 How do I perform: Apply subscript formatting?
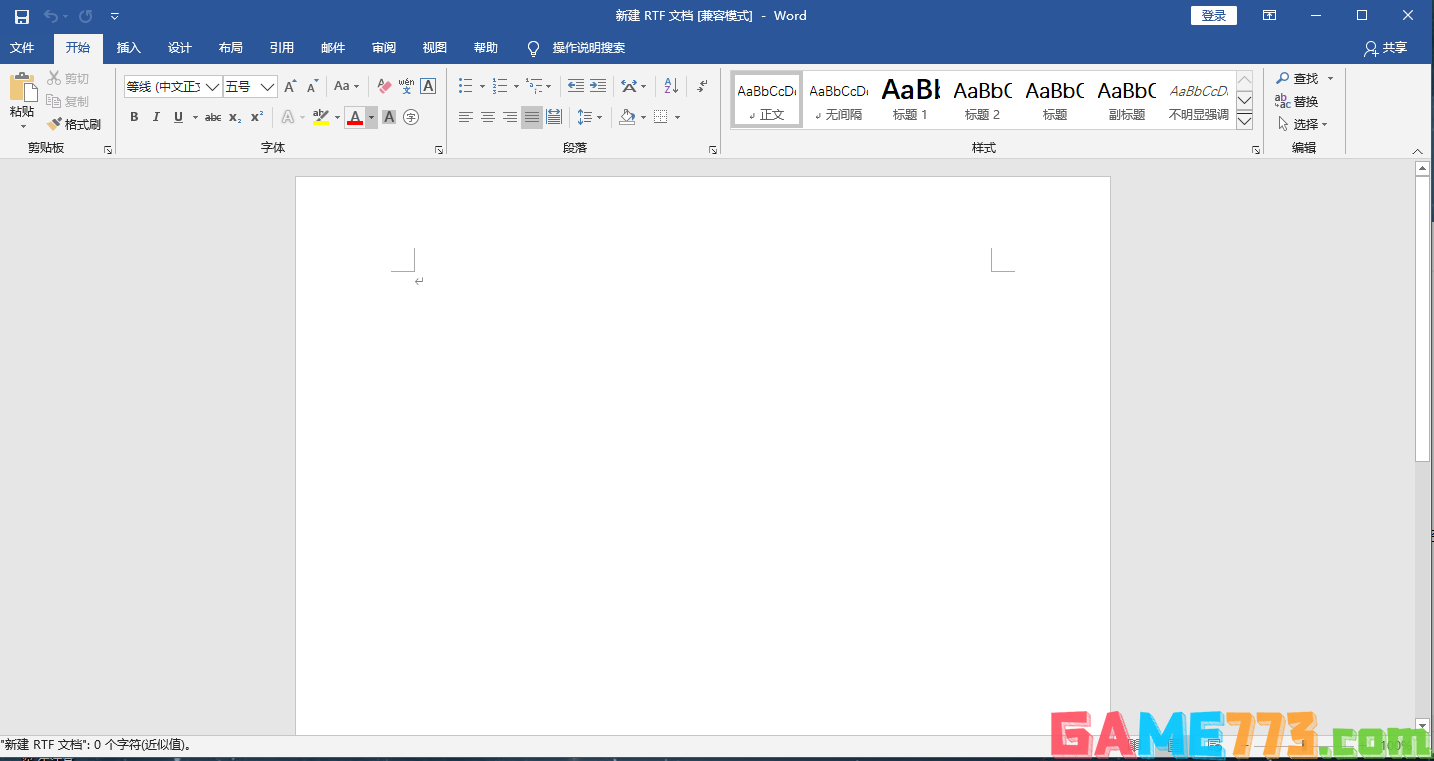pos(235,117)
